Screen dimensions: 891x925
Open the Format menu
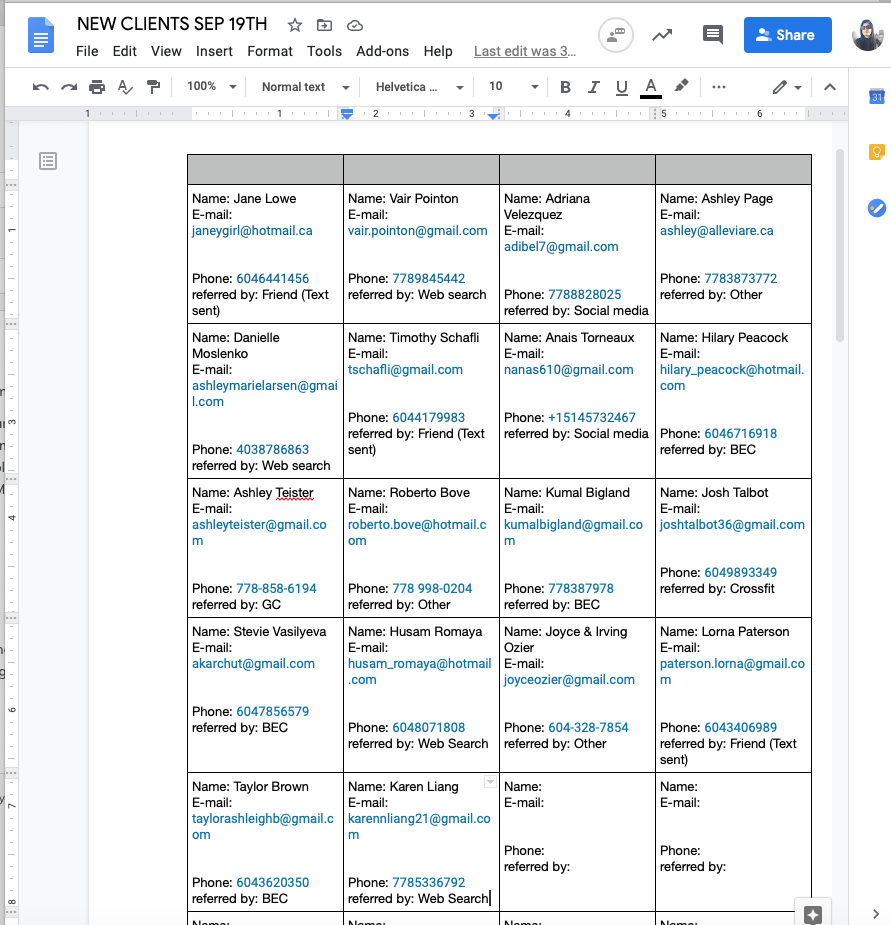[270, 51]
